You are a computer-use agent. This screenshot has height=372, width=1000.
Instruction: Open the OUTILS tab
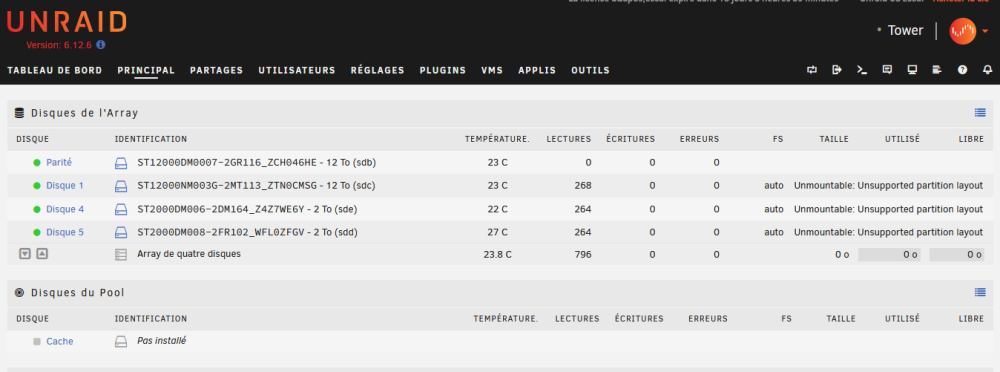(591, 70)
